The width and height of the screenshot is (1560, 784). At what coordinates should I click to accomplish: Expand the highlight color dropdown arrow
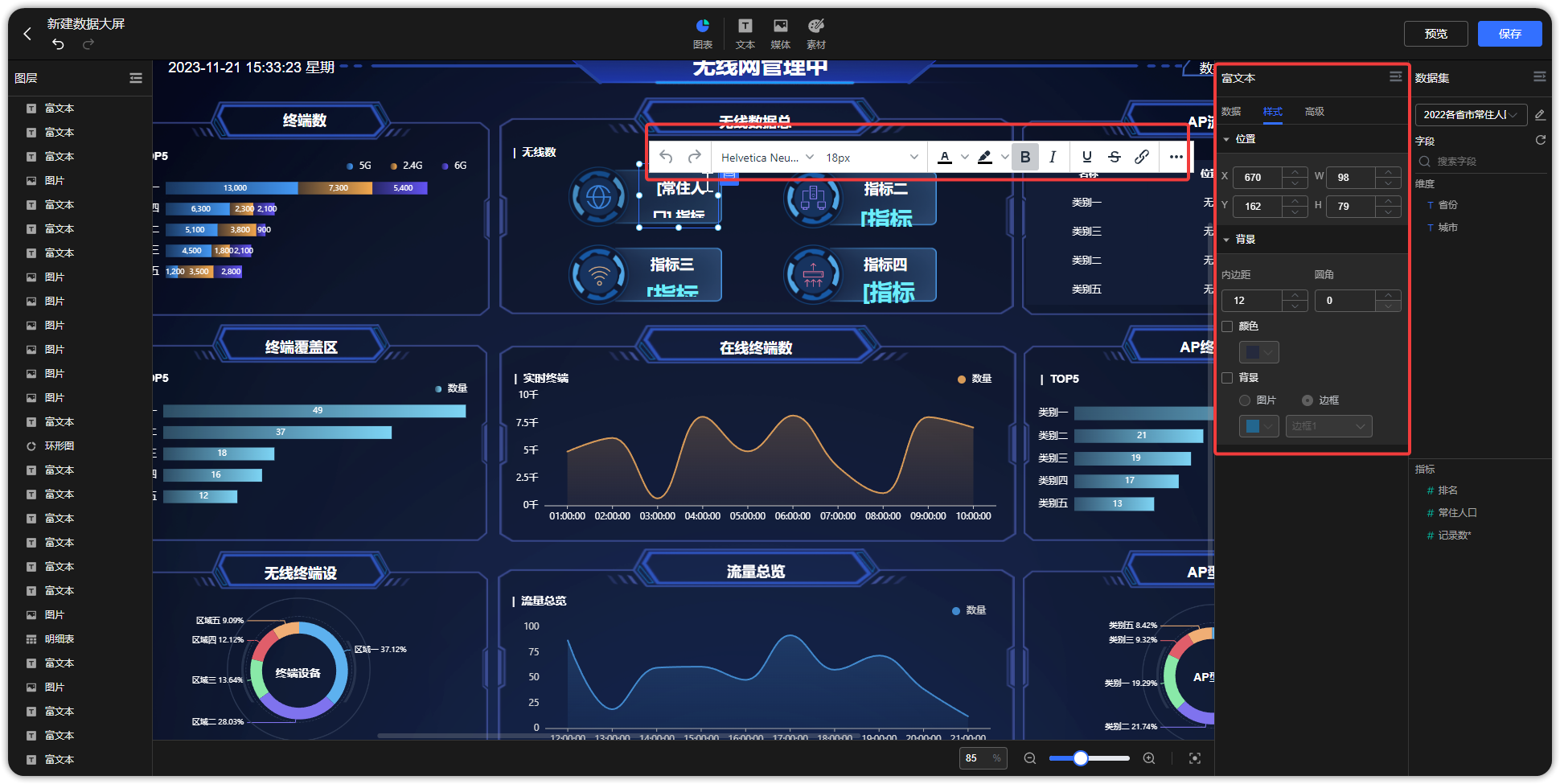click(x=1005, y=157)
